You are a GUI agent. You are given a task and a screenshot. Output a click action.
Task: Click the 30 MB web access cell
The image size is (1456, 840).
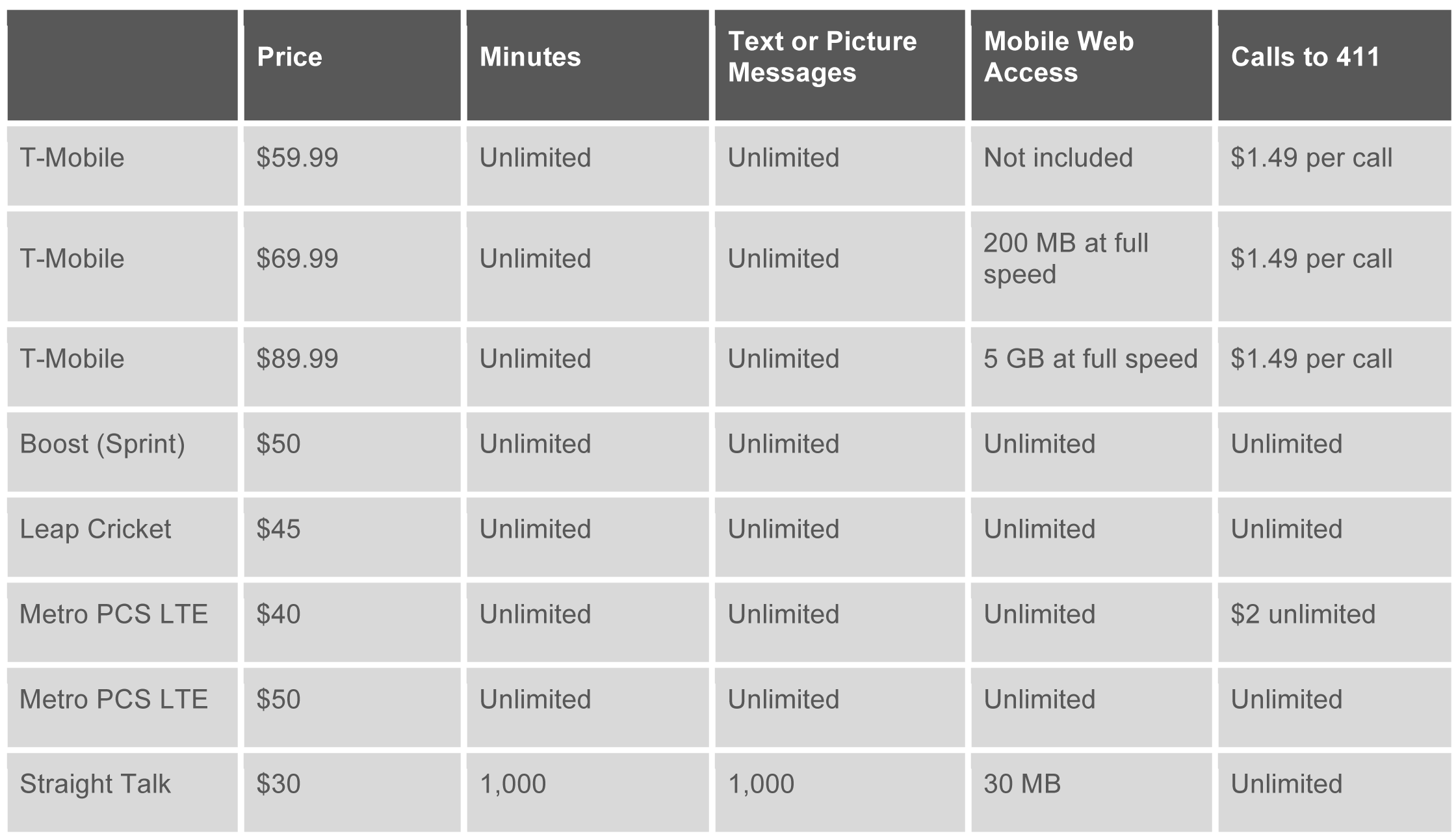(1022, 784)
